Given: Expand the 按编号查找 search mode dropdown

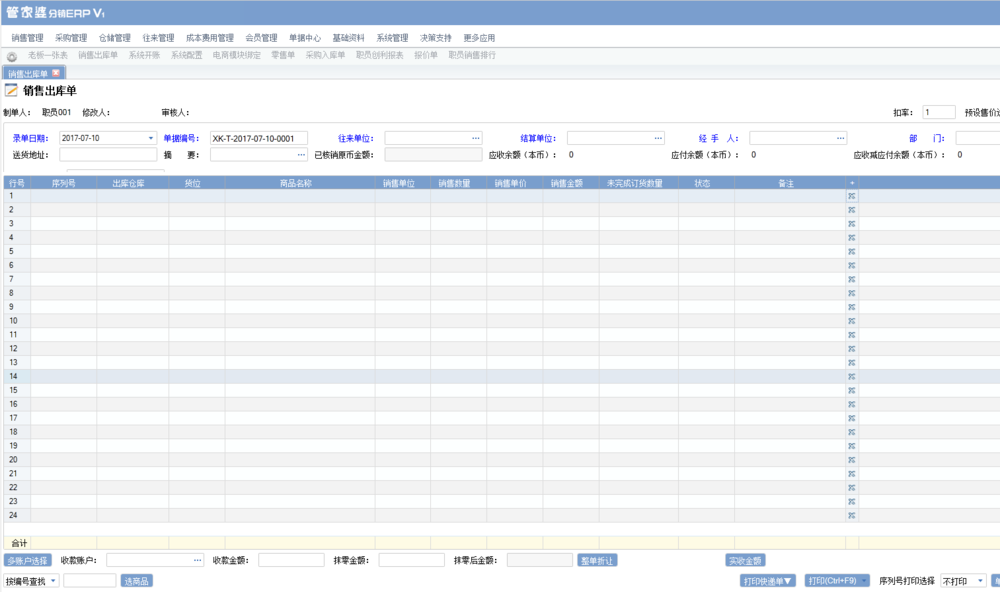Looking at the screenshot, I should [54, 581].
